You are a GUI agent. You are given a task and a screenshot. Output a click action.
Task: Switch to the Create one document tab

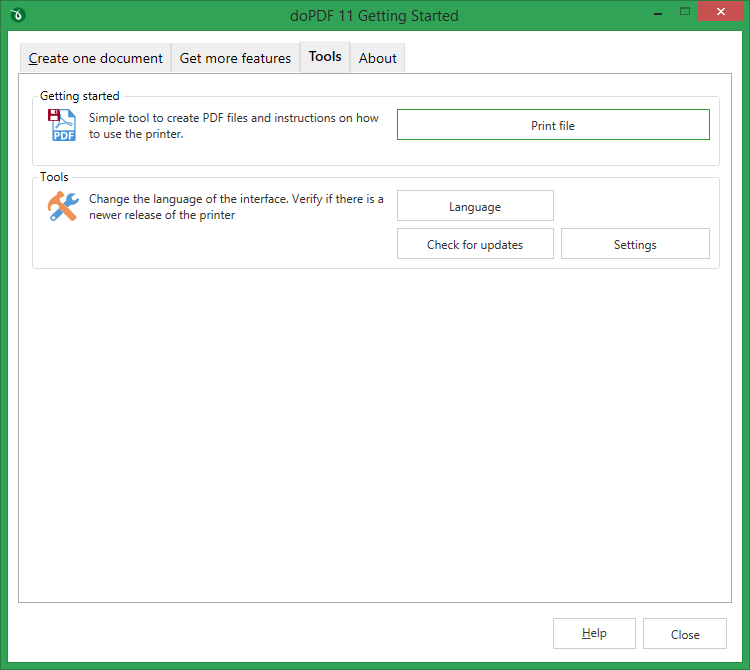[95, 58]
